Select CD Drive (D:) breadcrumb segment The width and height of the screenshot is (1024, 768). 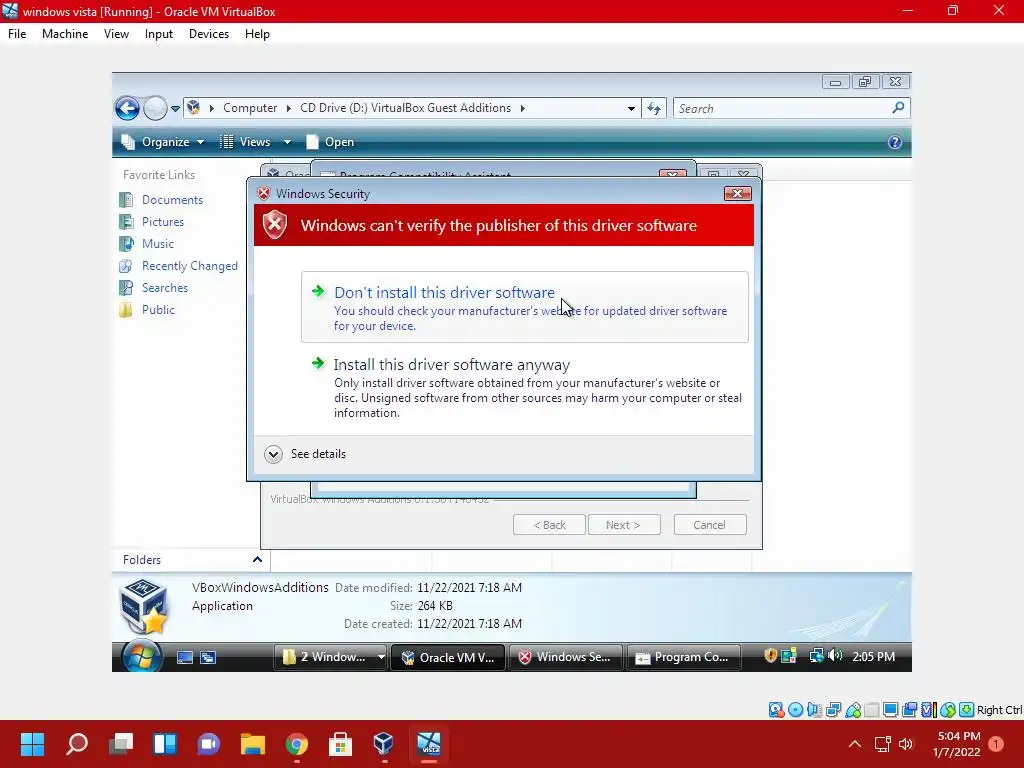pos(405,108)
